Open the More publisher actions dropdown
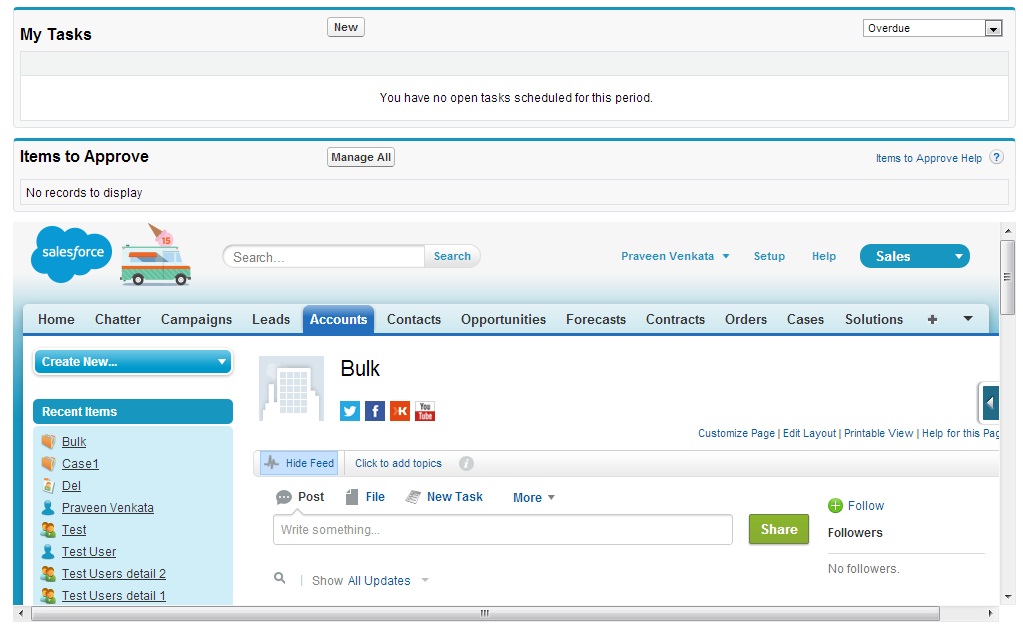Viewport: 1023px width, 626px height. [x=534, y=498]
